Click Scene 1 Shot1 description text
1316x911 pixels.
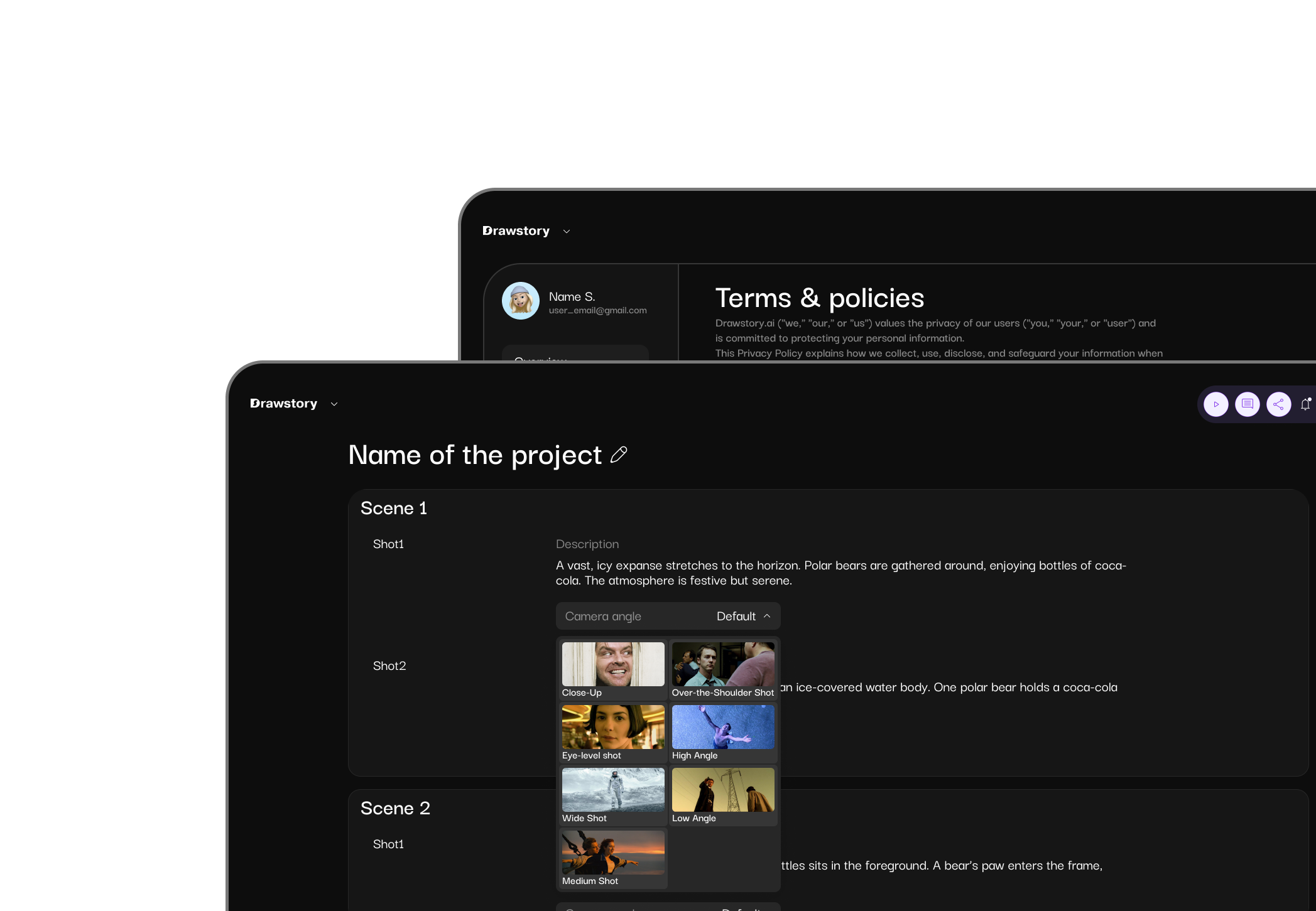pyautogui.click(x=841, y=573)
